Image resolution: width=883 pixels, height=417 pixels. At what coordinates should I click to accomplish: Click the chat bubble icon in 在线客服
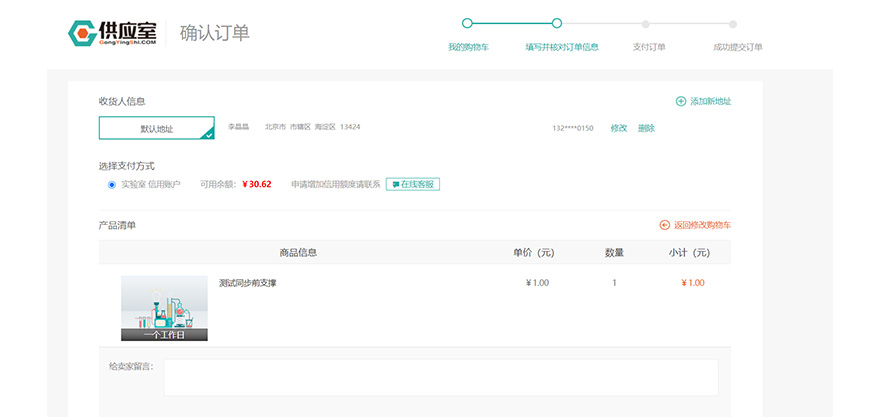[x=396, y=184]
